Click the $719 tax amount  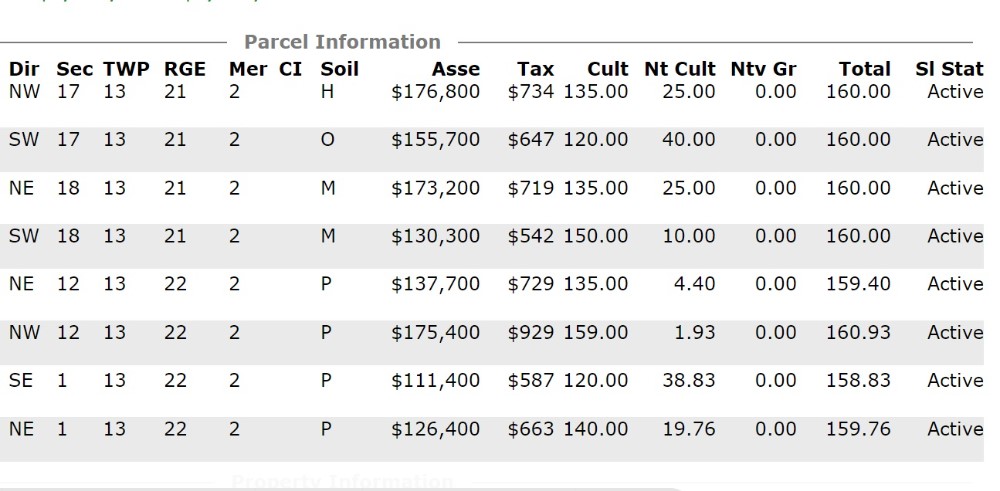pyautogui.click(x=531, y=188)
